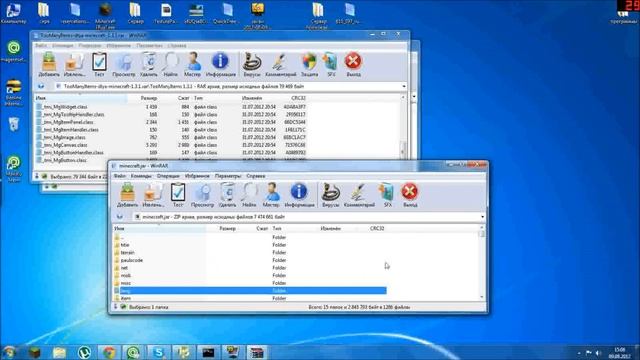This screenshot has height=360, width=640.
Task: Open the Windows Start menu
Action: point(9,352)
